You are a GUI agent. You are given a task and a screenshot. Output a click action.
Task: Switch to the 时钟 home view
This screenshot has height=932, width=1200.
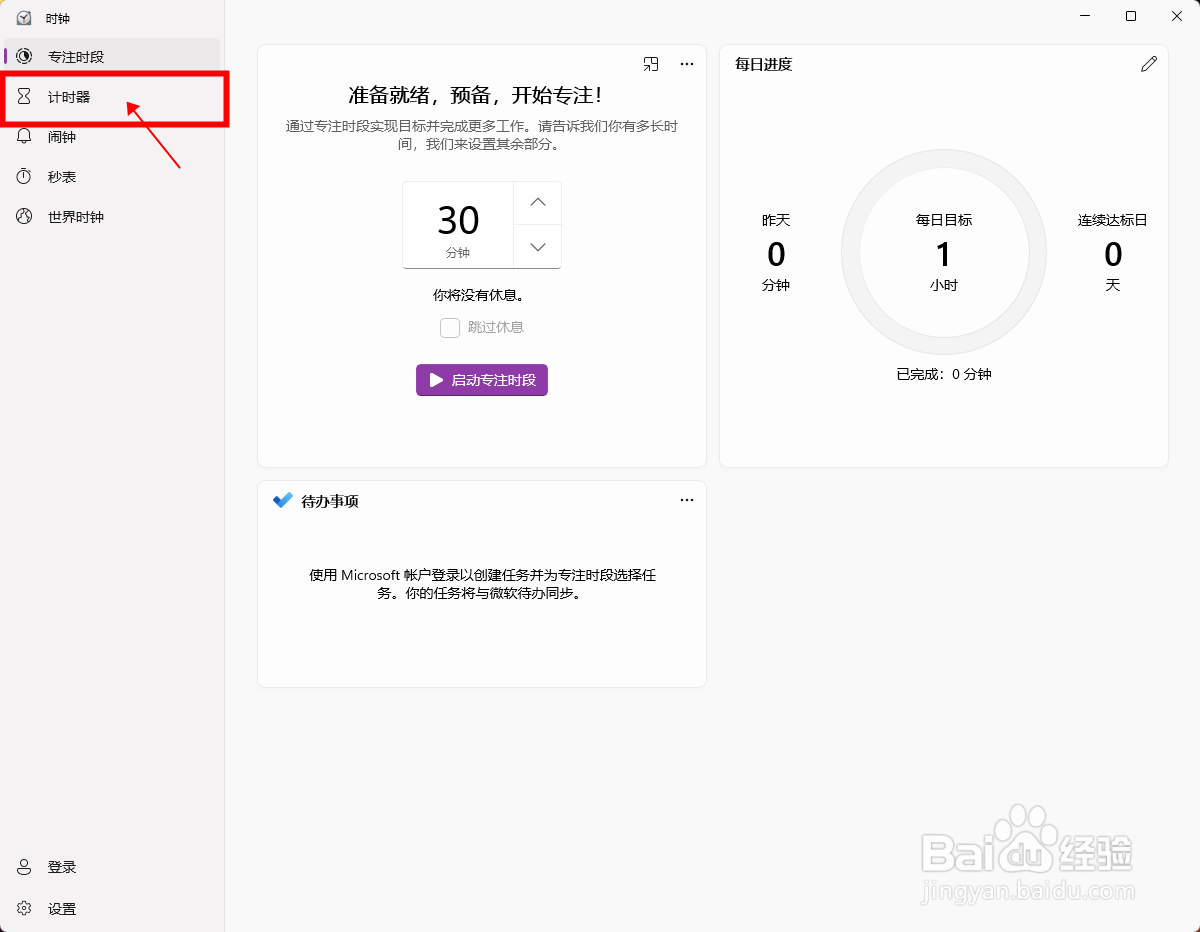(x=55, y=17)
